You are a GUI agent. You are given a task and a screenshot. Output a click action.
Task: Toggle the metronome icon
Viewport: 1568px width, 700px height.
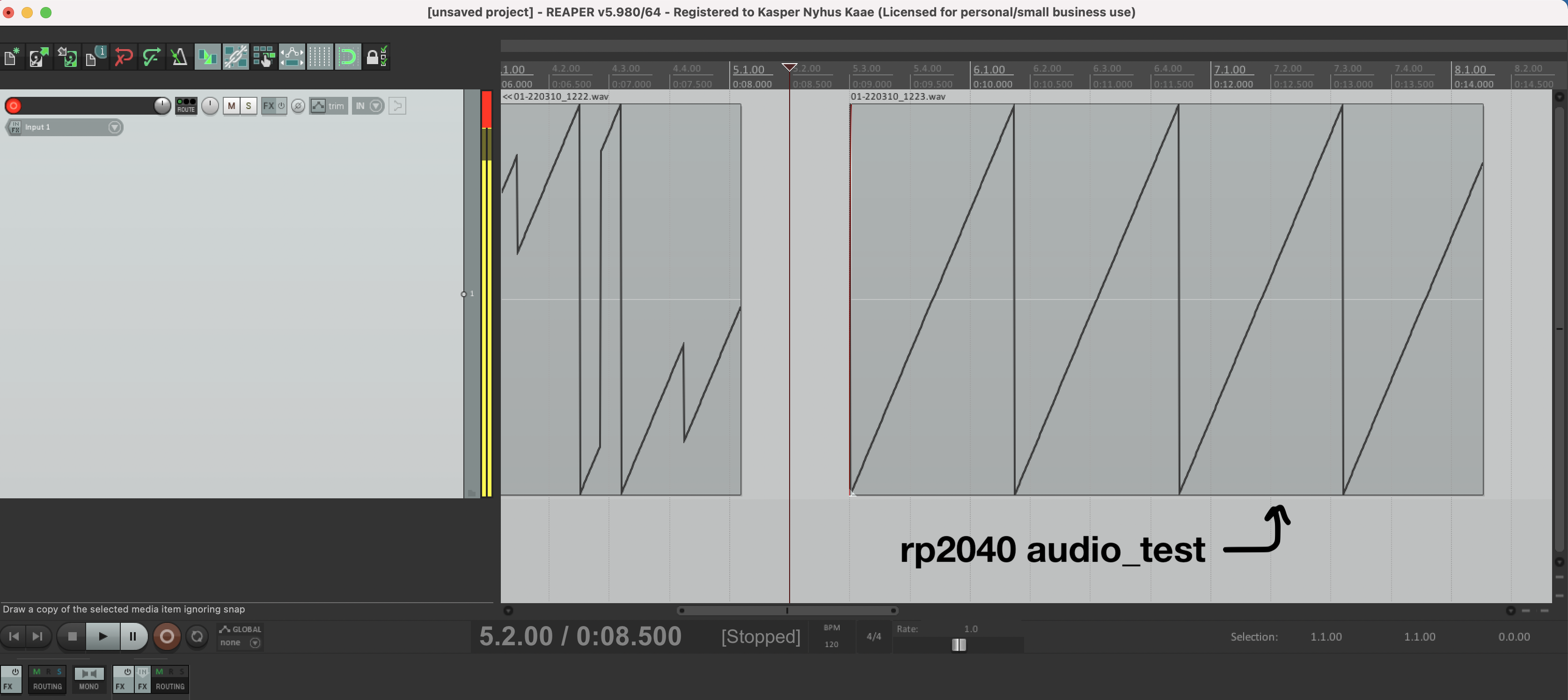coord(179,57)
